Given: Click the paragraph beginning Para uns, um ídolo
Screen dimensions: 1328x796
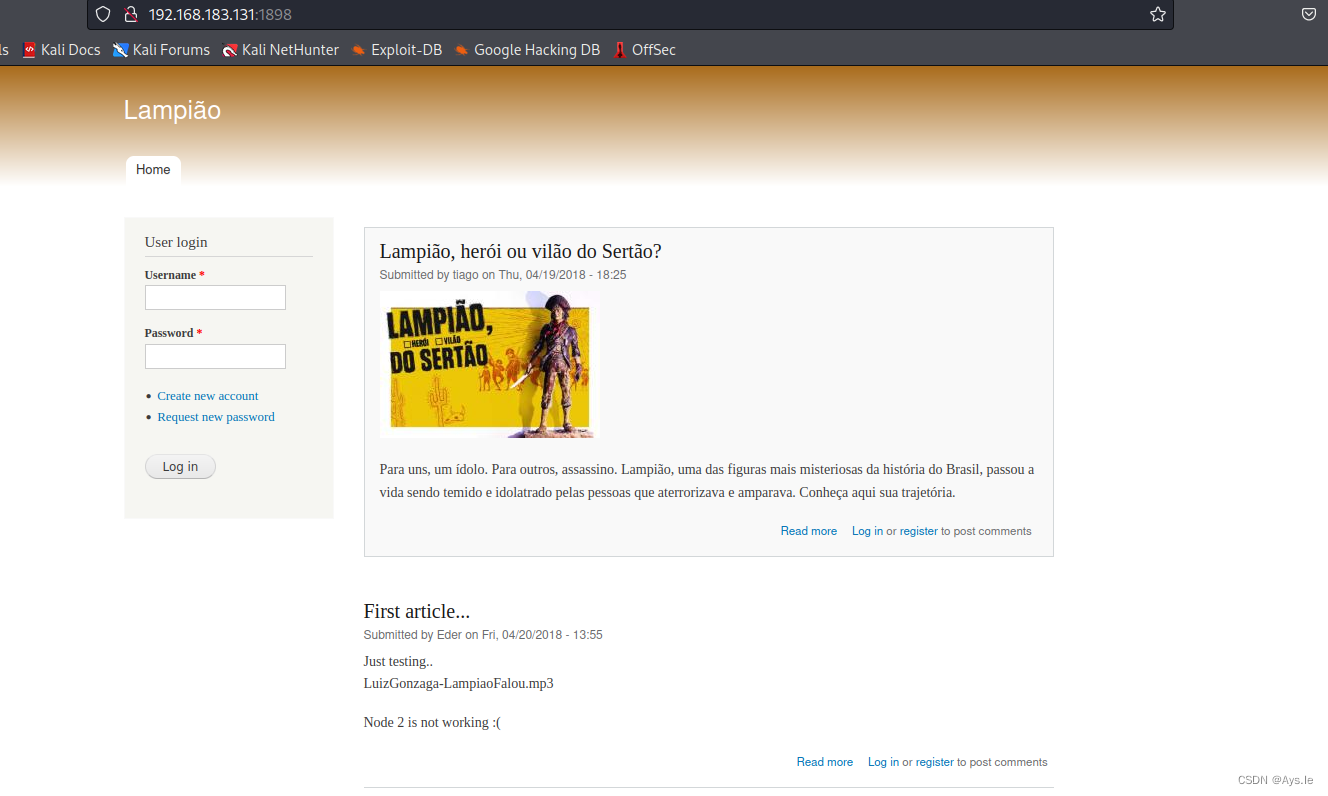Looking at the screenshot, I should coord(707,481).
